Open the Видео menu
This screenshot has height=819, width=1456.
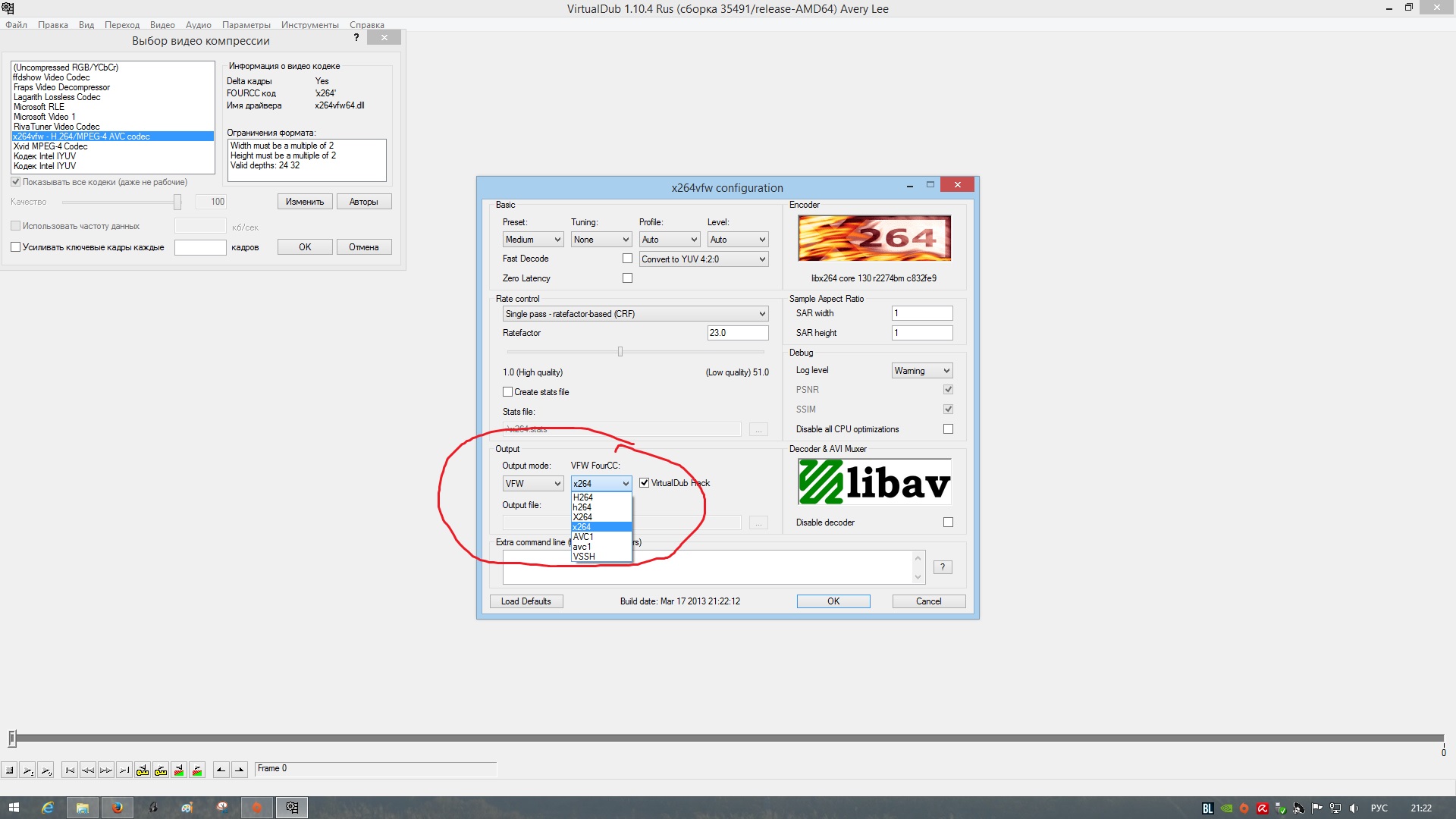(162, 25)
